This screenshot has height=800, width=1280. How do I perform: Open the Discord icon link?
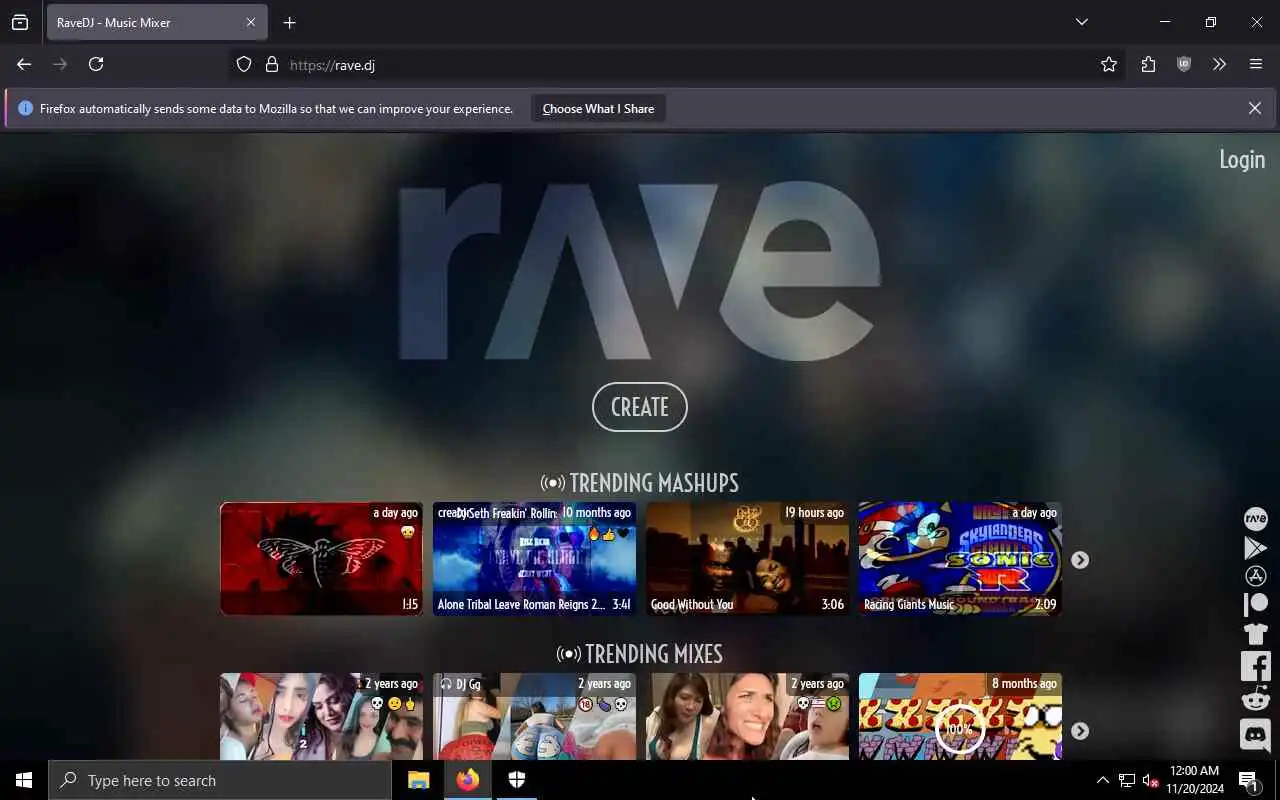(x=1255, y=735)
